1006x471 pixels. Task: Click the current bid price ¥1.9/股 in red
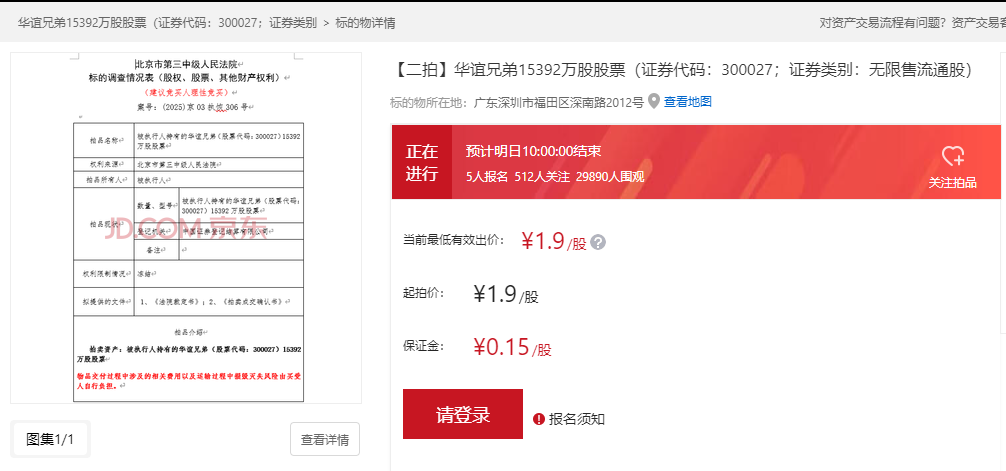[x=553, y=241]
